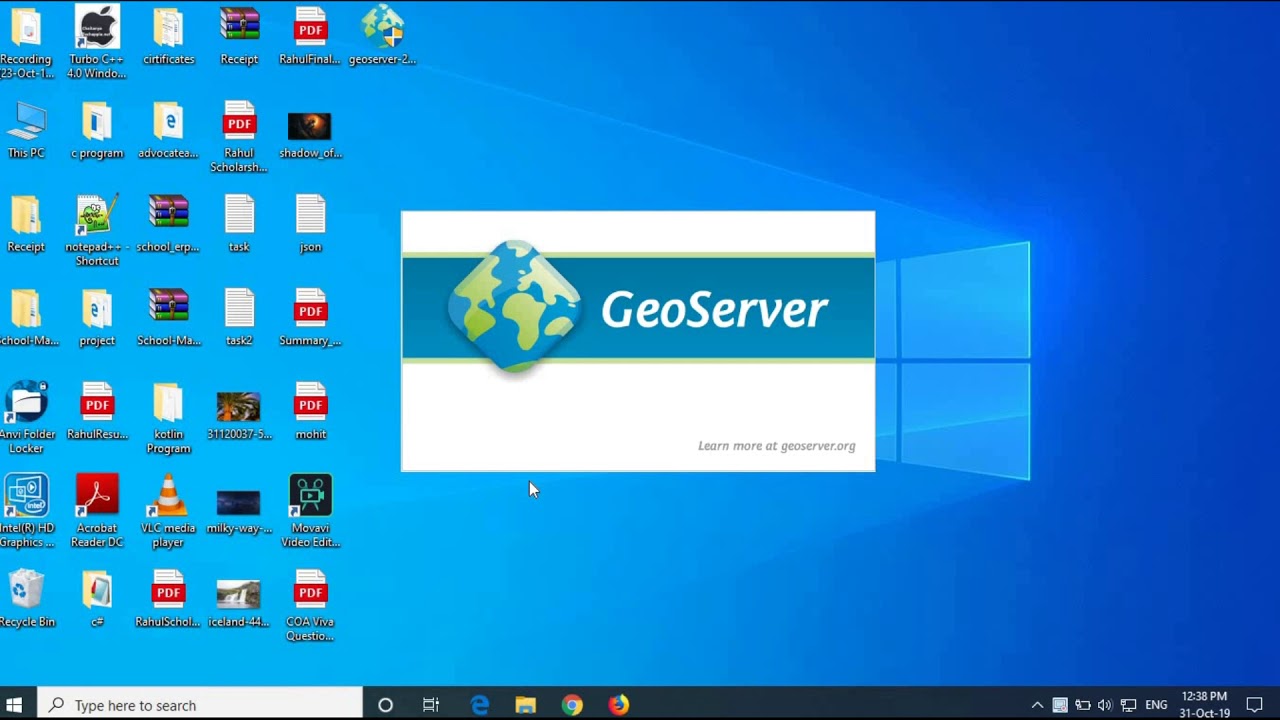Open the battery status tray icon
This screenshot has height=720, width=1280.
pyautogui.click(x=1083, y=705)
